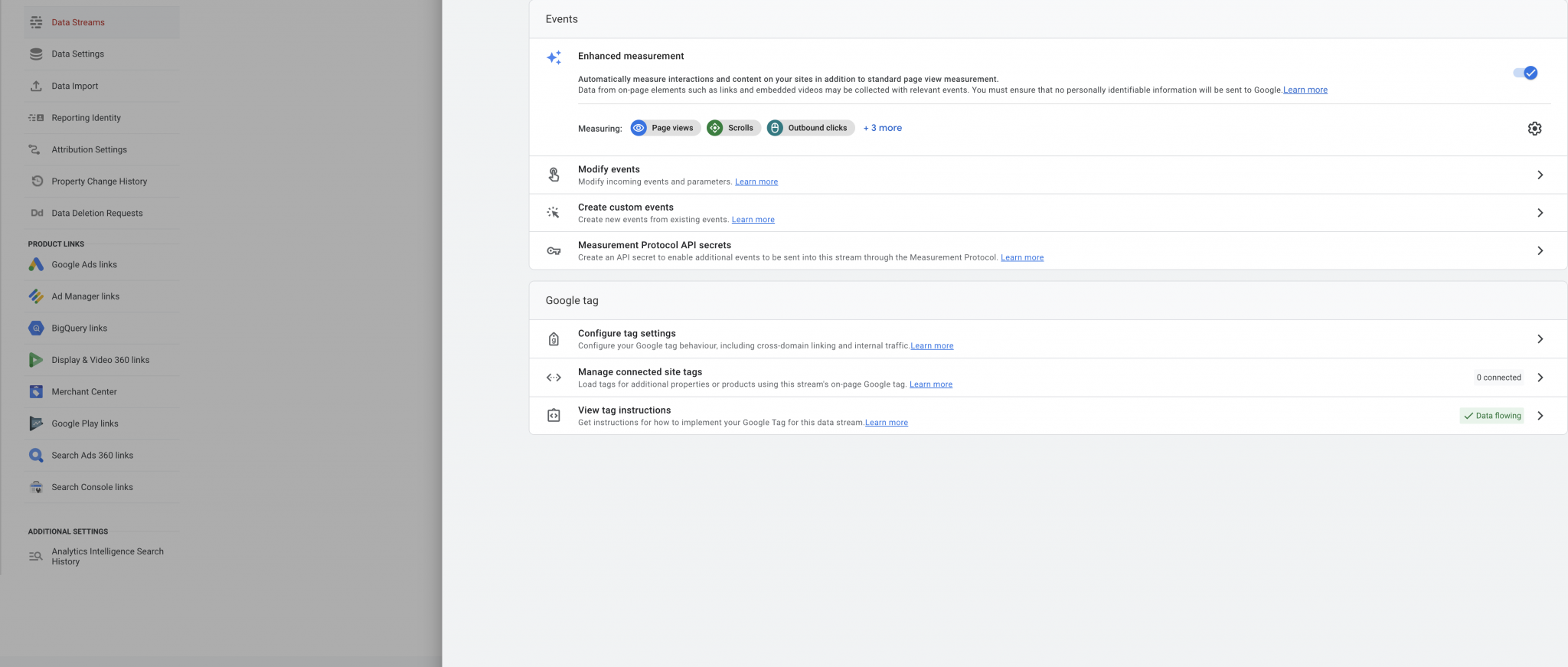Click the Merchant Center icon
1568x667 pixels.
click(x=36, y=391)
